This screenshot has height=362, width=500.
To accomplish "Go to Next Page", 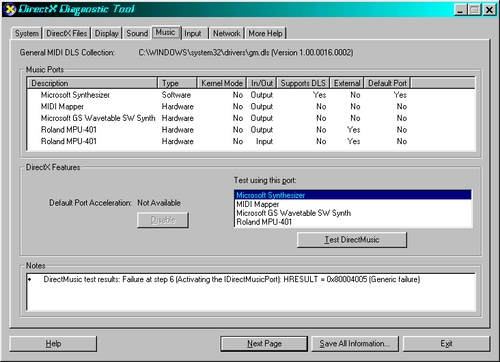I will tap(264, 344).
